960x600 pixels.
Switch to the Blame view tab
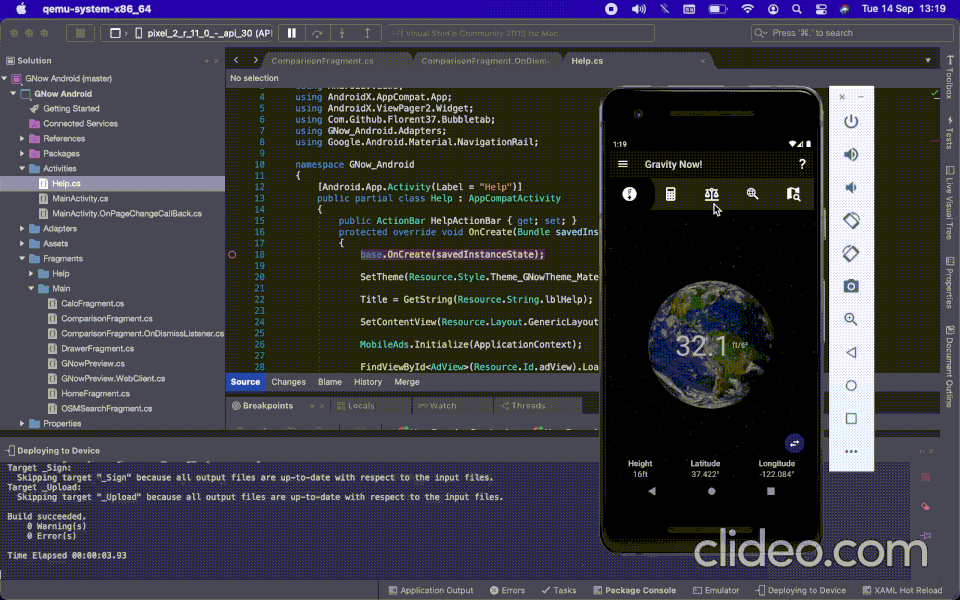pos(330,382)
